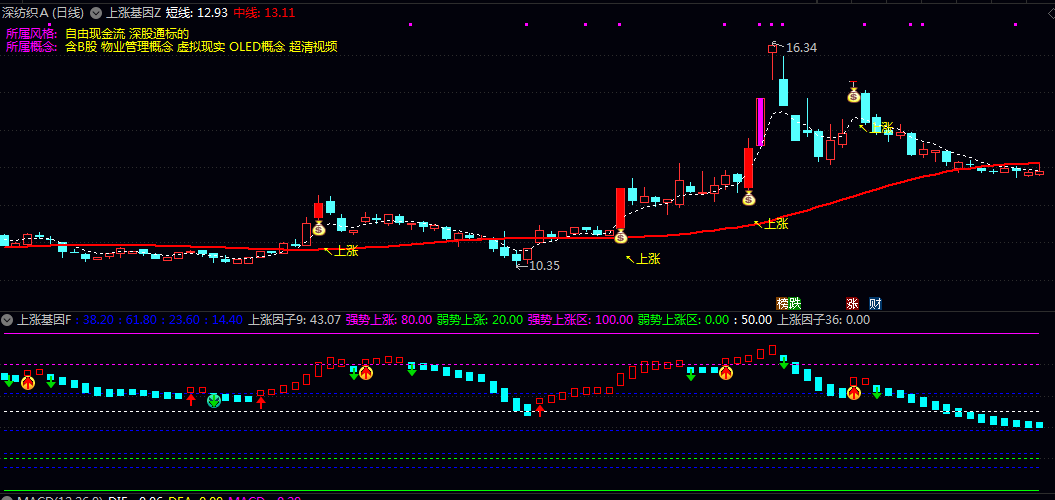This screenshot has width=1055, height=500.
Task: Click the 虚拟现实 concept tag
Action: pyautogui.click(x=201, y=47)
